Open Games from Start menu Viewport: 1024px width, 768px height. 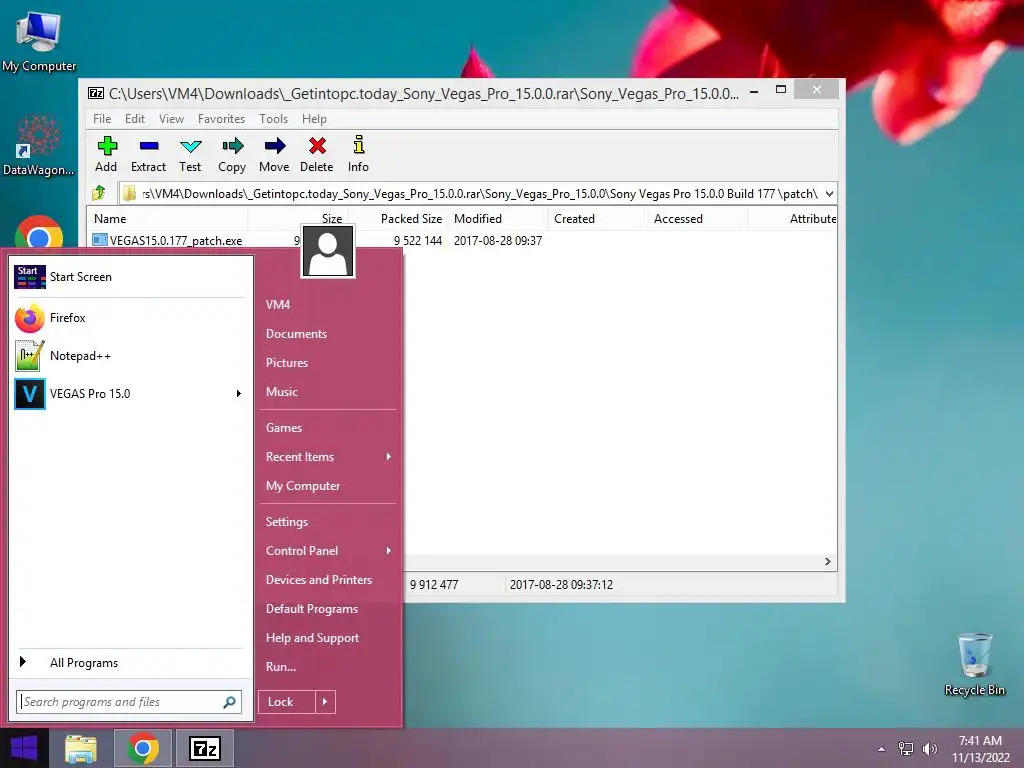[284, 428]
